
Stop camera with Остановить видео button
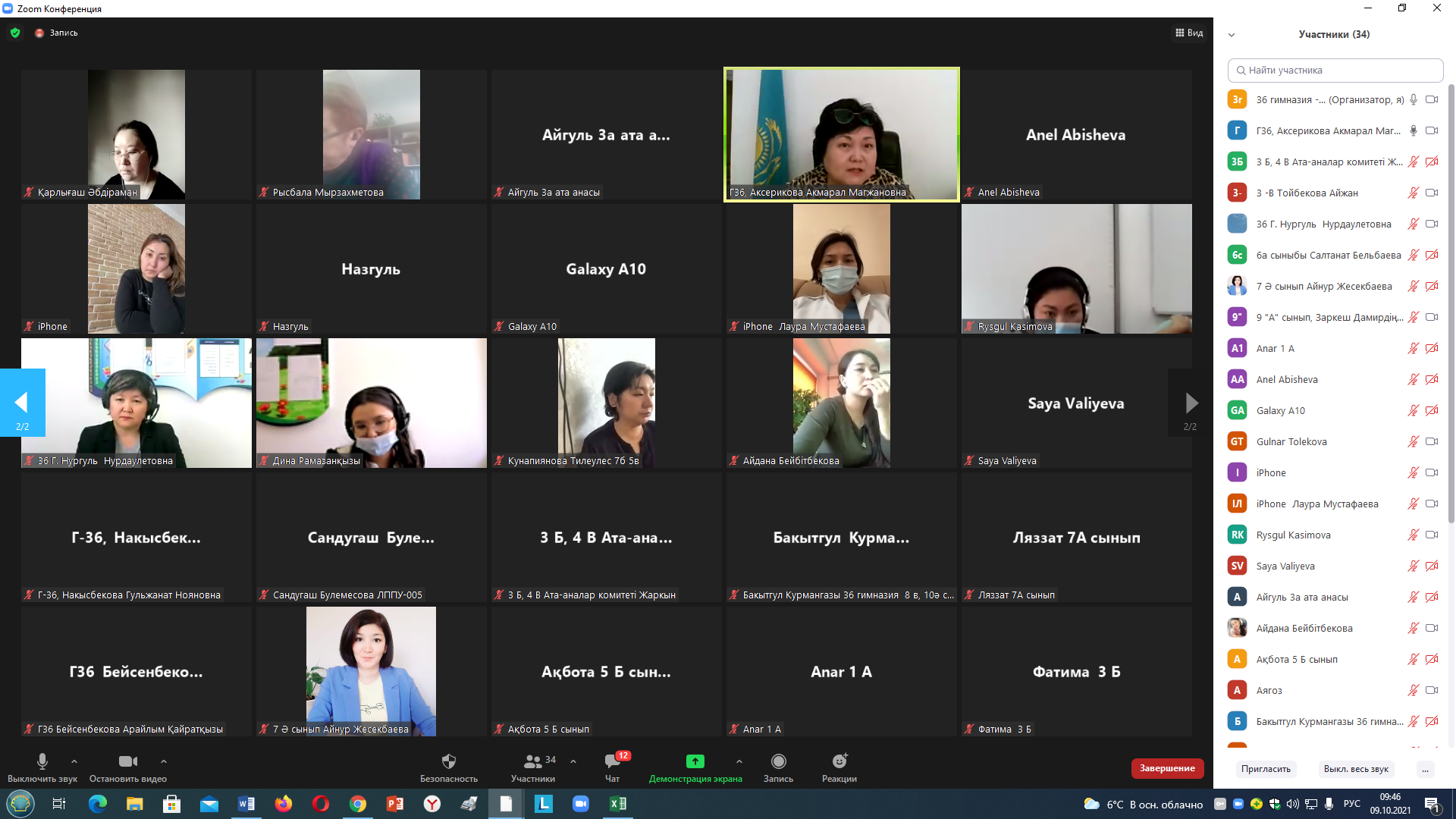pyautogui.click(x=127, y=761)
